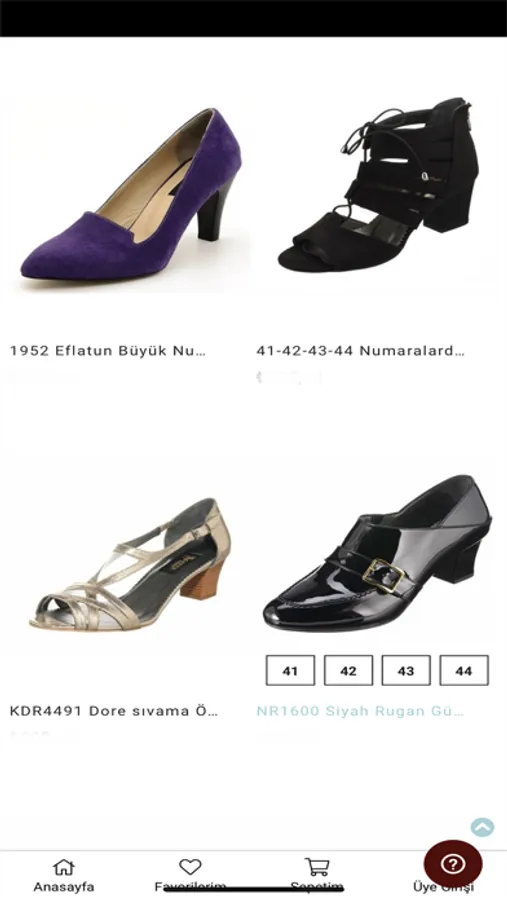The width and height of the screenshot is (507, 900).
Task: Open the 1952 Eflatun Büyük Nu… product title
Action: click(108, 351)
